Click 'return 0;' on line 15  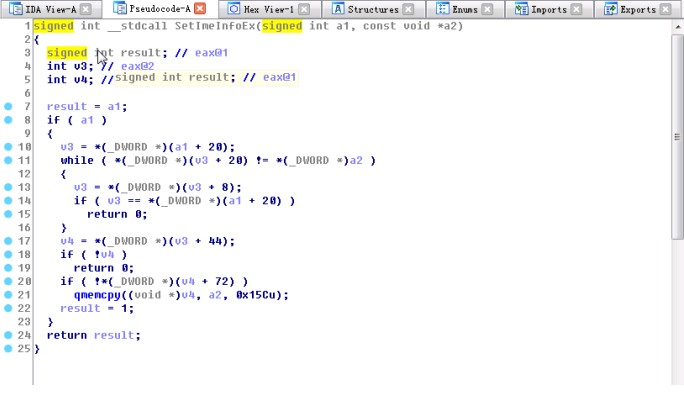[117, 215]
